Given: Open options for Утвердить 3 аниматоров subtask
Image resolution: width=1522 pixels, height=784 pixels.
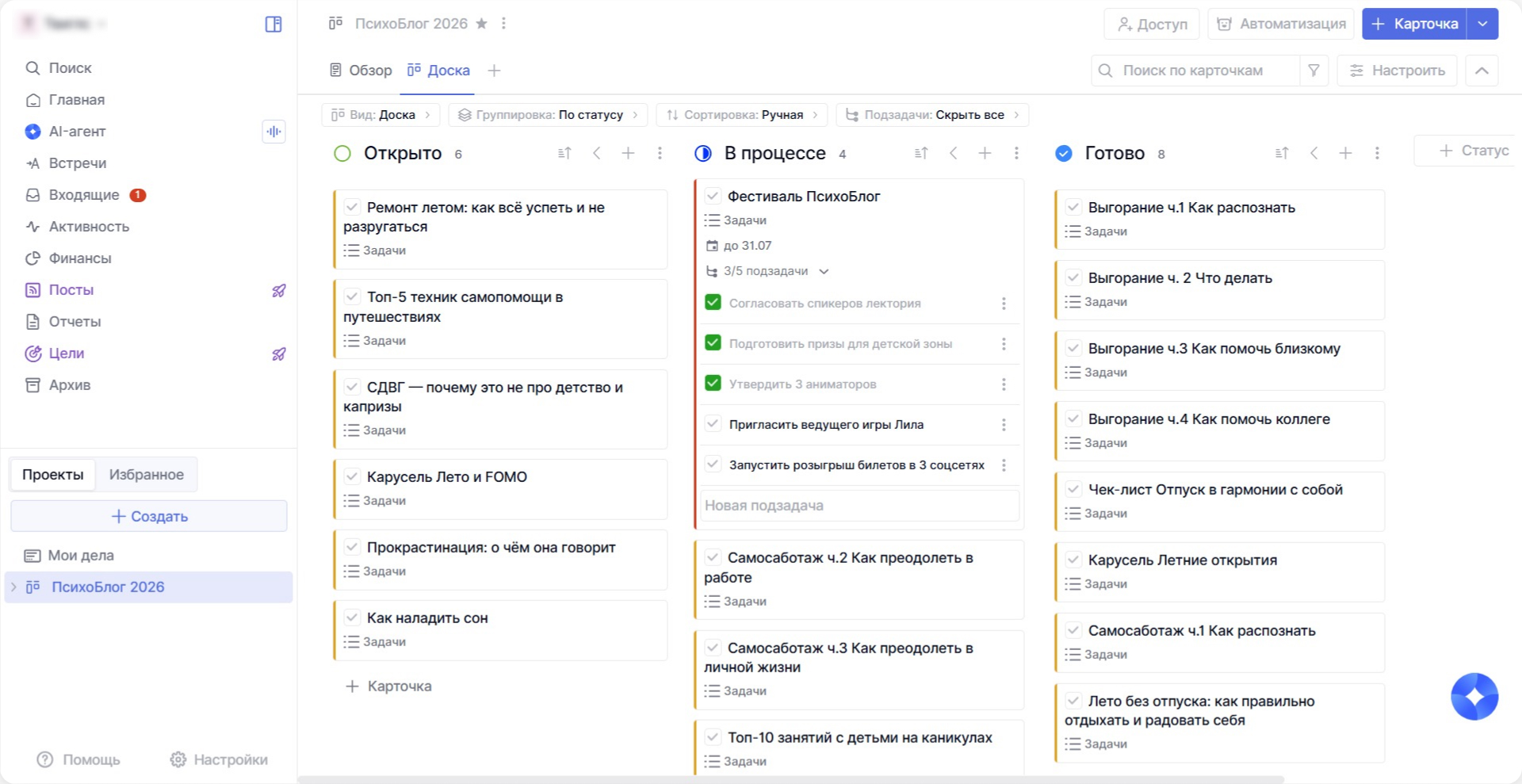Looking at the screenshot, I should pos(1004,384).
